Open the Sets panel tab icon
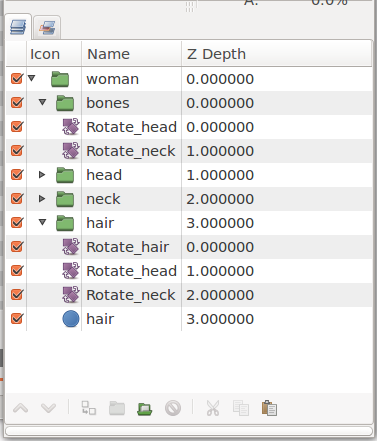The height and width of the screenshot is (441, 377). [x=47, y=28]
